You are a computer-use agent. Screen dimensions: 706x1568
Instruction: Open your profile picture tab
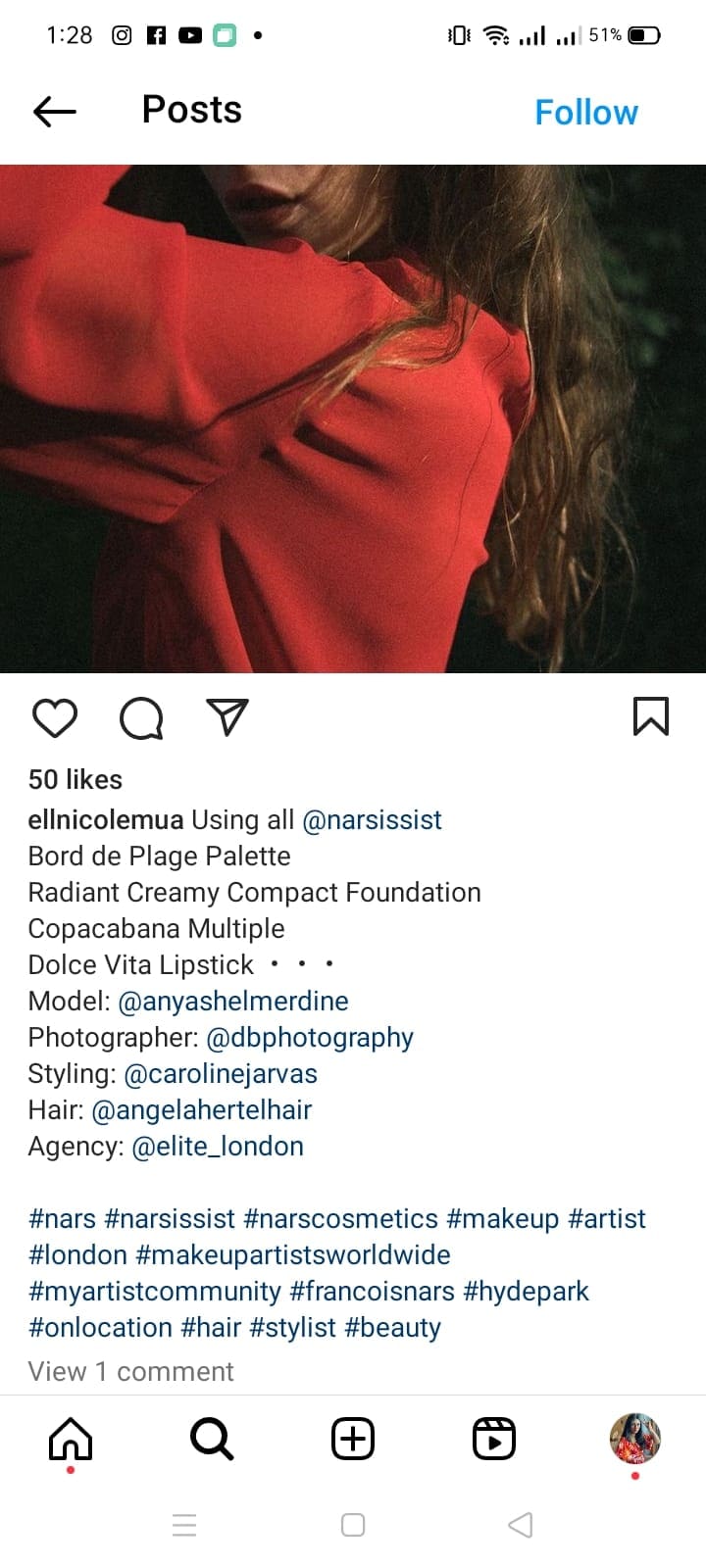tap(635, 1439)
